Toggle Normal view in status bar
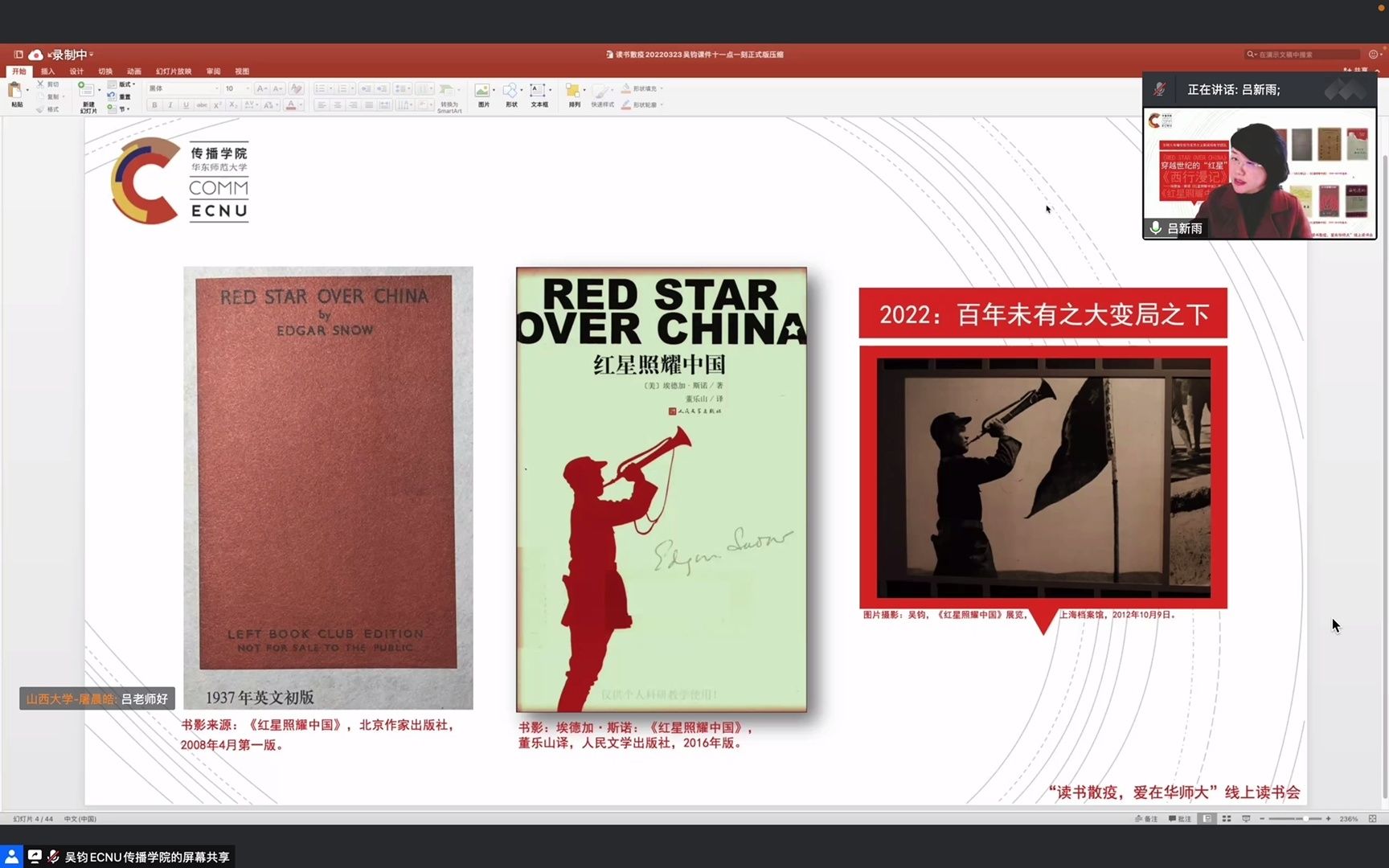The image size is (1389, 868). pyautogui.click(x=1207, y=818)
